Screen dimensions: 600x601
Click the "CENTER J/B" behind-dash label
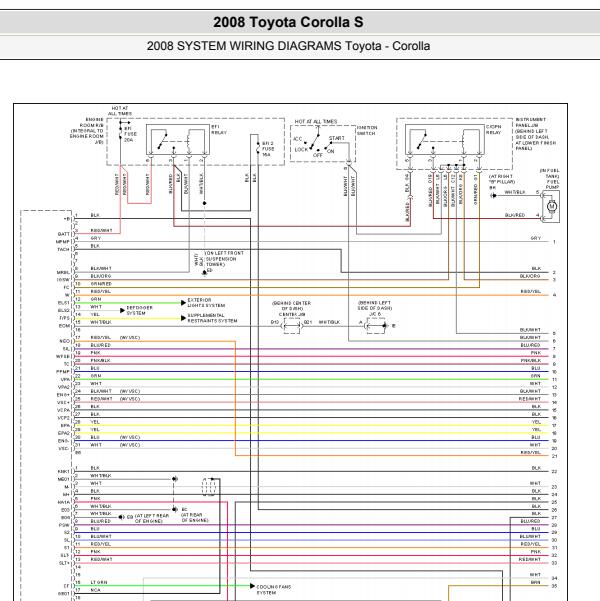291,315
